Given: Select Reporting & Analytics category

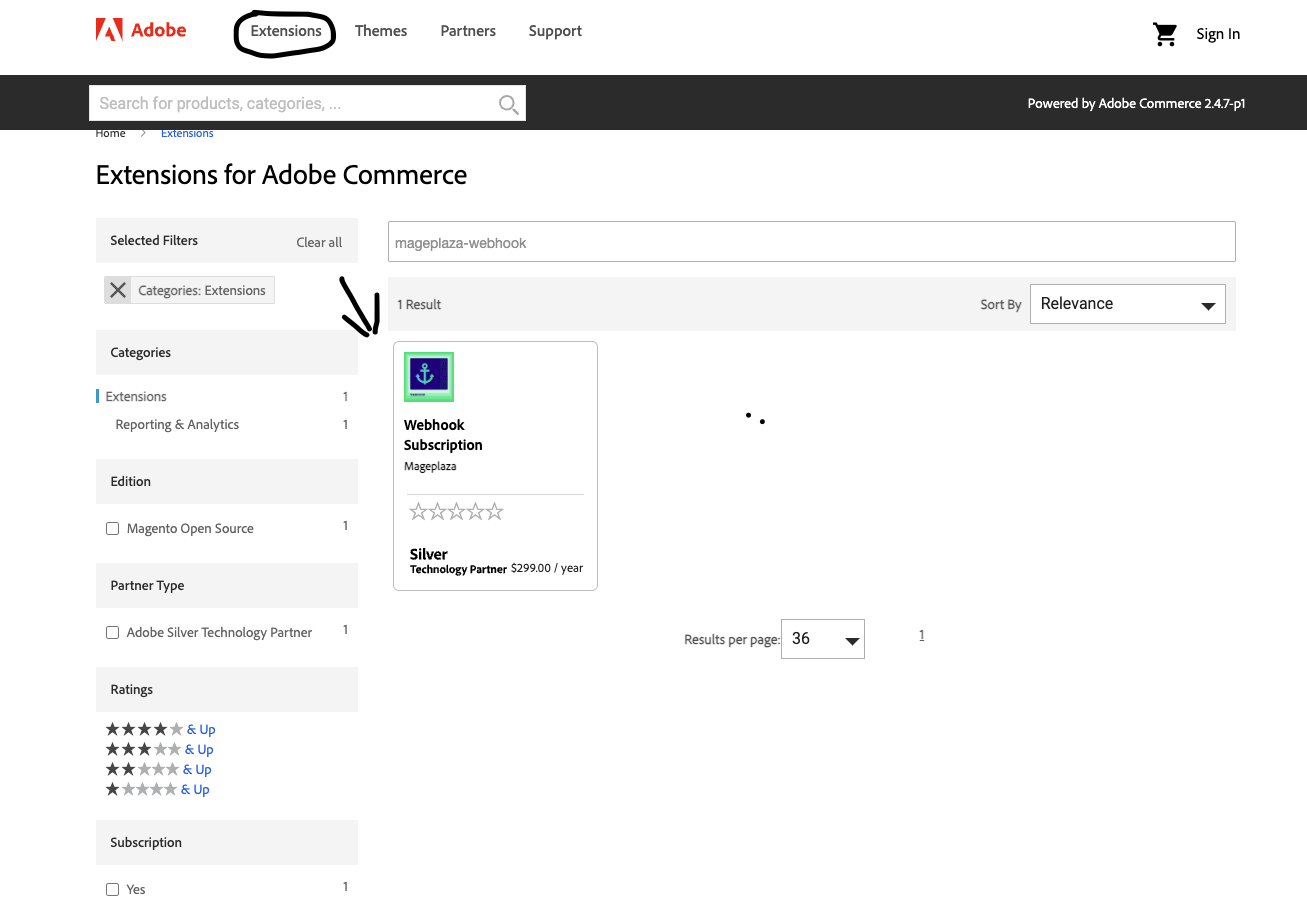Looking at the screenshot, I should point(177,424).
